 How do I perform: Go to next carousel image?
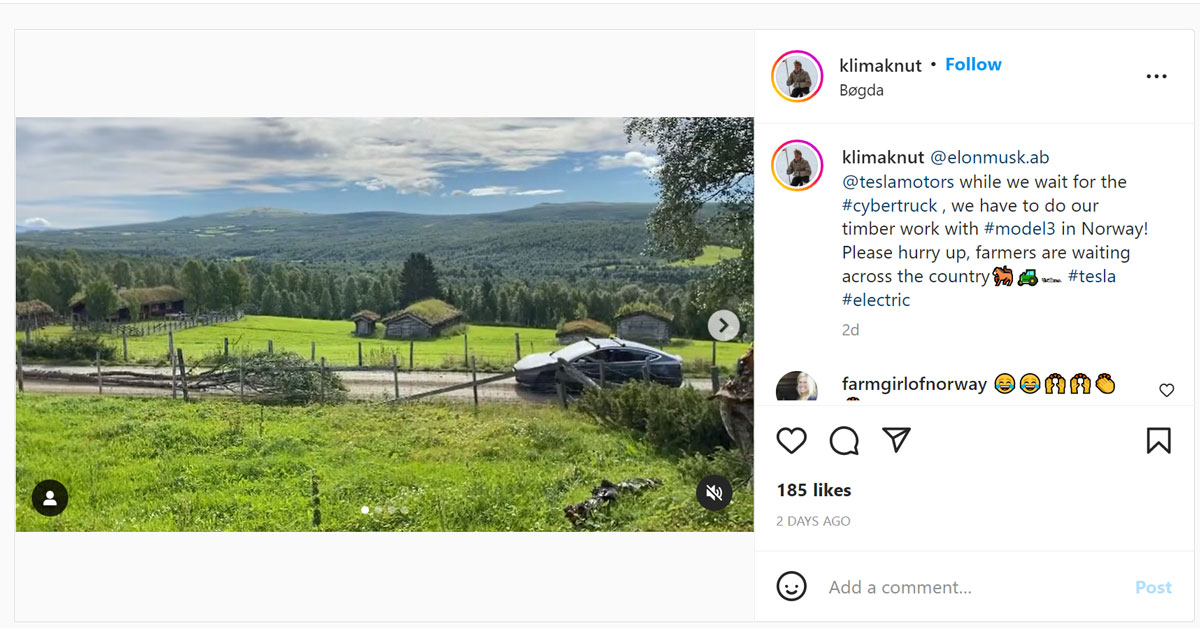[x=723, y=325]
